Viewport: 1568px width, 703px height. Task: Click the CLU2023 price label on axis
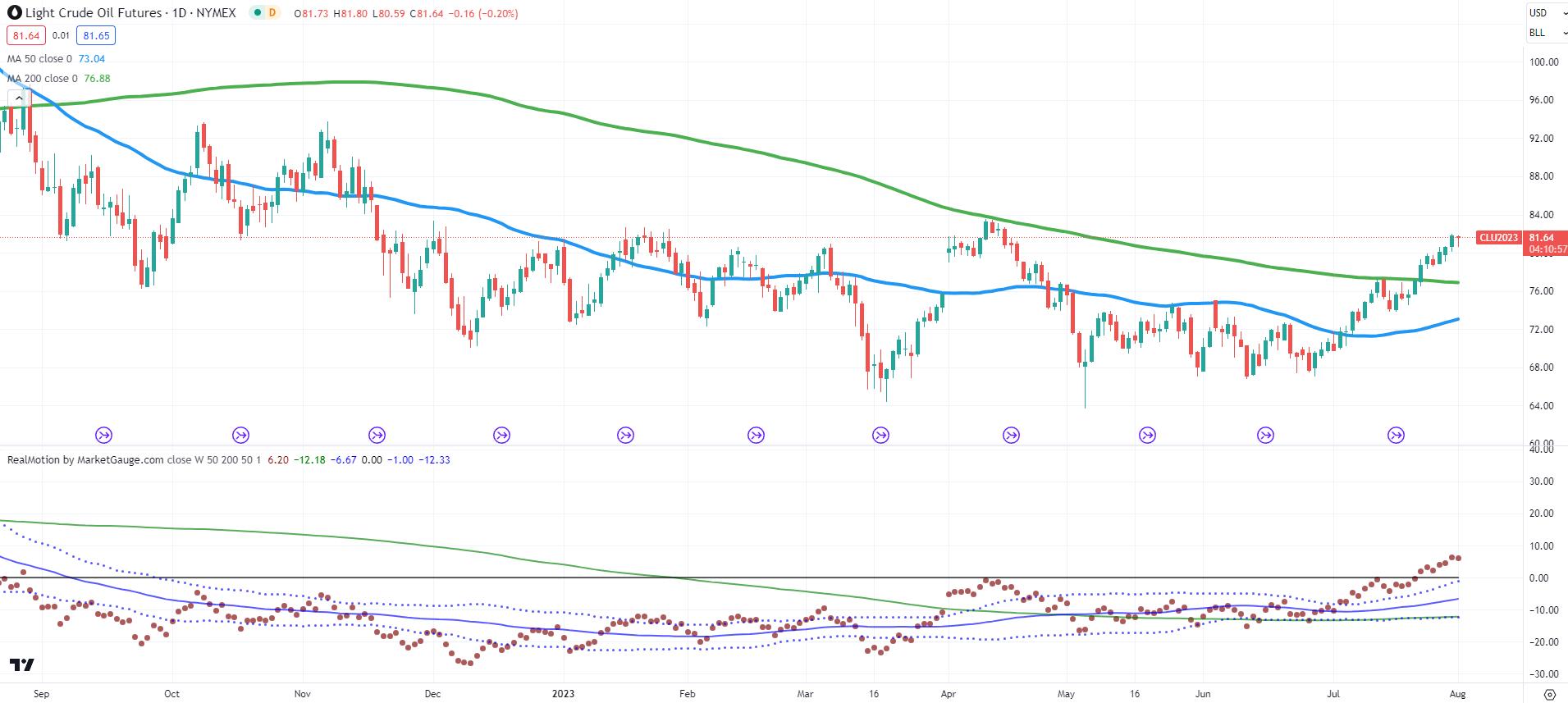tap(1498, 238)
